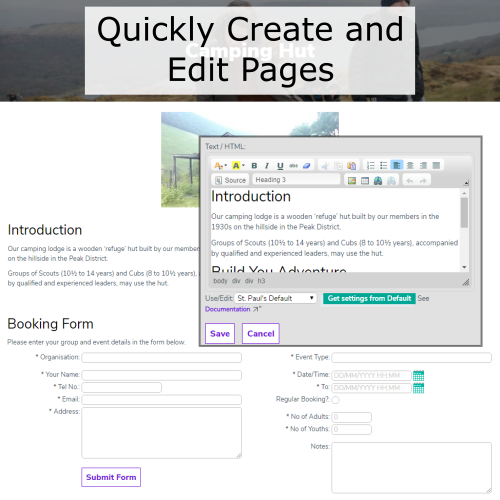The width and height of the screenshot is (500, 500).
Task: Save the Text/HTML edits
Action: (220, 333)
